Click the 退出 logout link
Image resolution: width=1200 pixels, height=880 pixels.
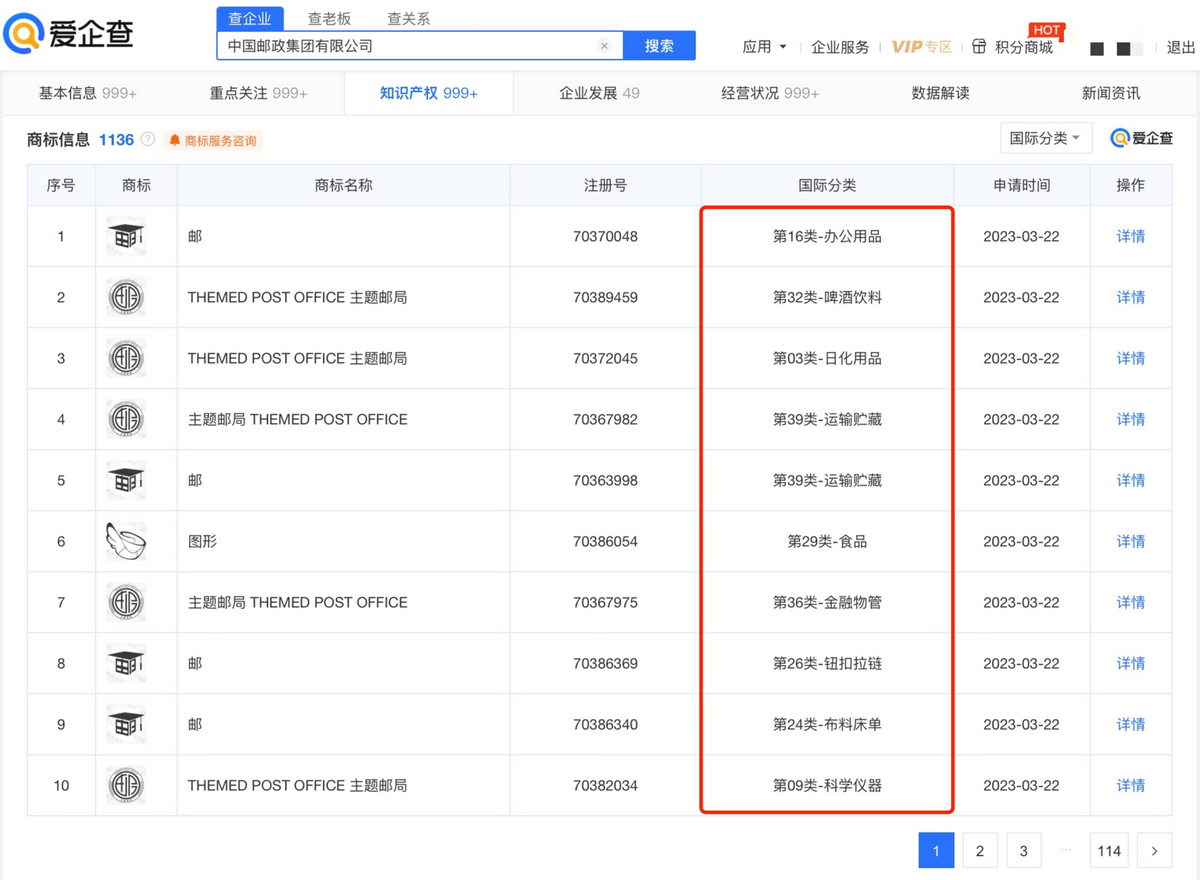click(1181, 47)
